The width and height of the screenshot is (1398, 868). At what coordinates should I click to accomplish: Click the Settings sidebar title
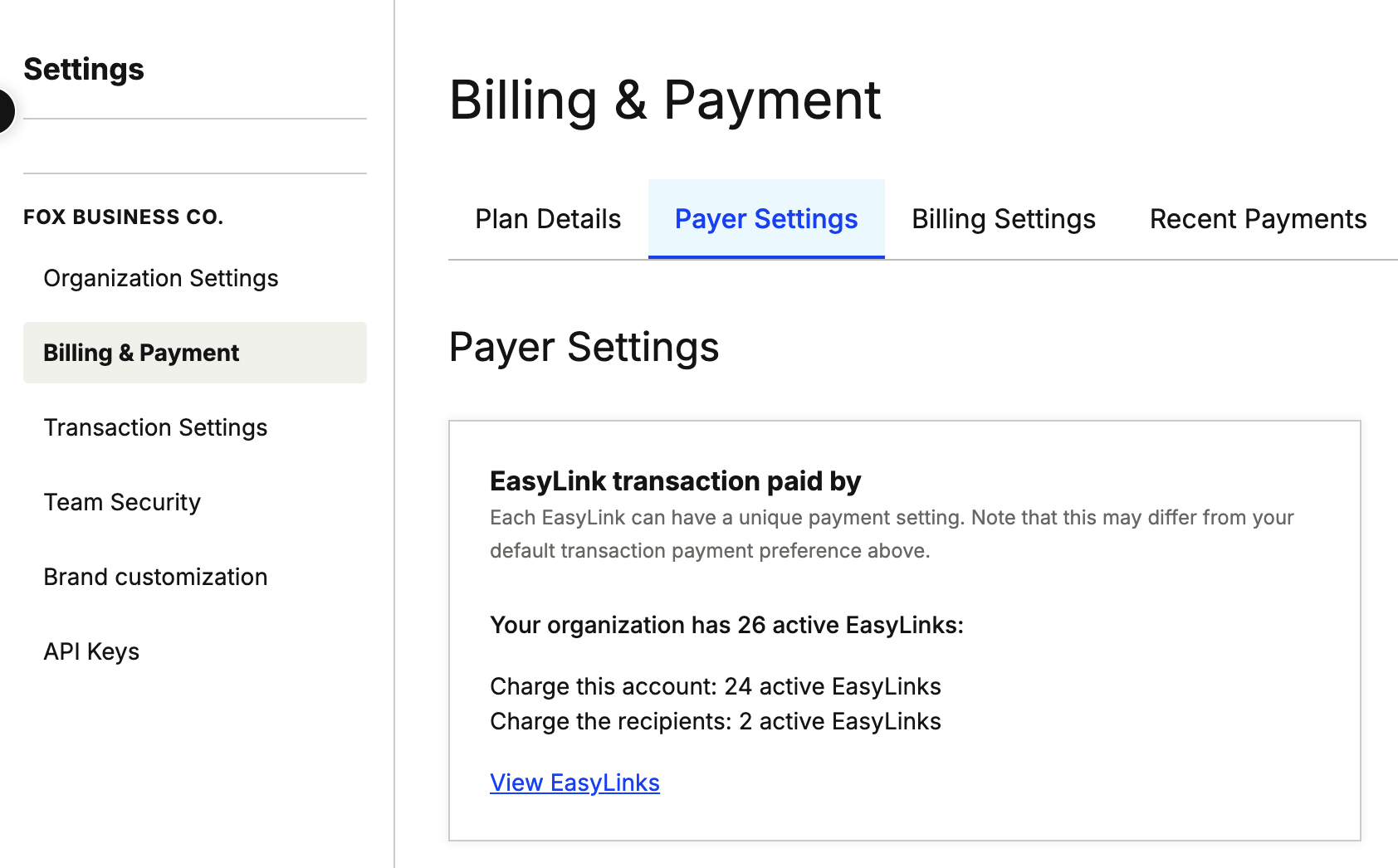[x=84, y=69]
